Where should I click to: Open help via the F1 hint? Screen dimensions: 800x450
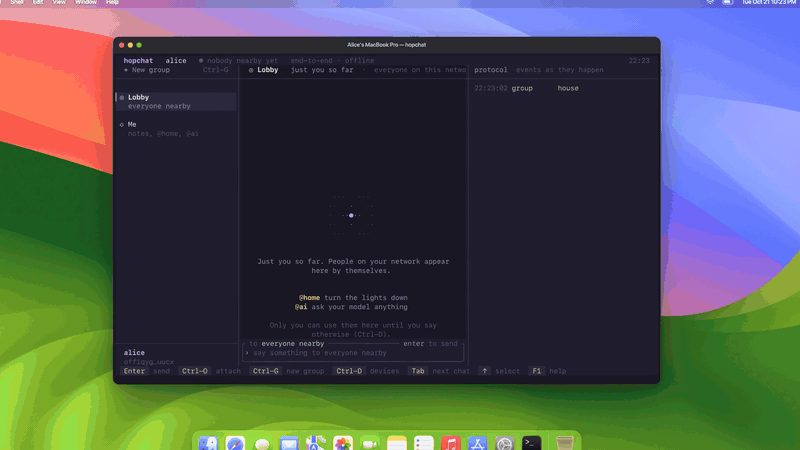548,371
